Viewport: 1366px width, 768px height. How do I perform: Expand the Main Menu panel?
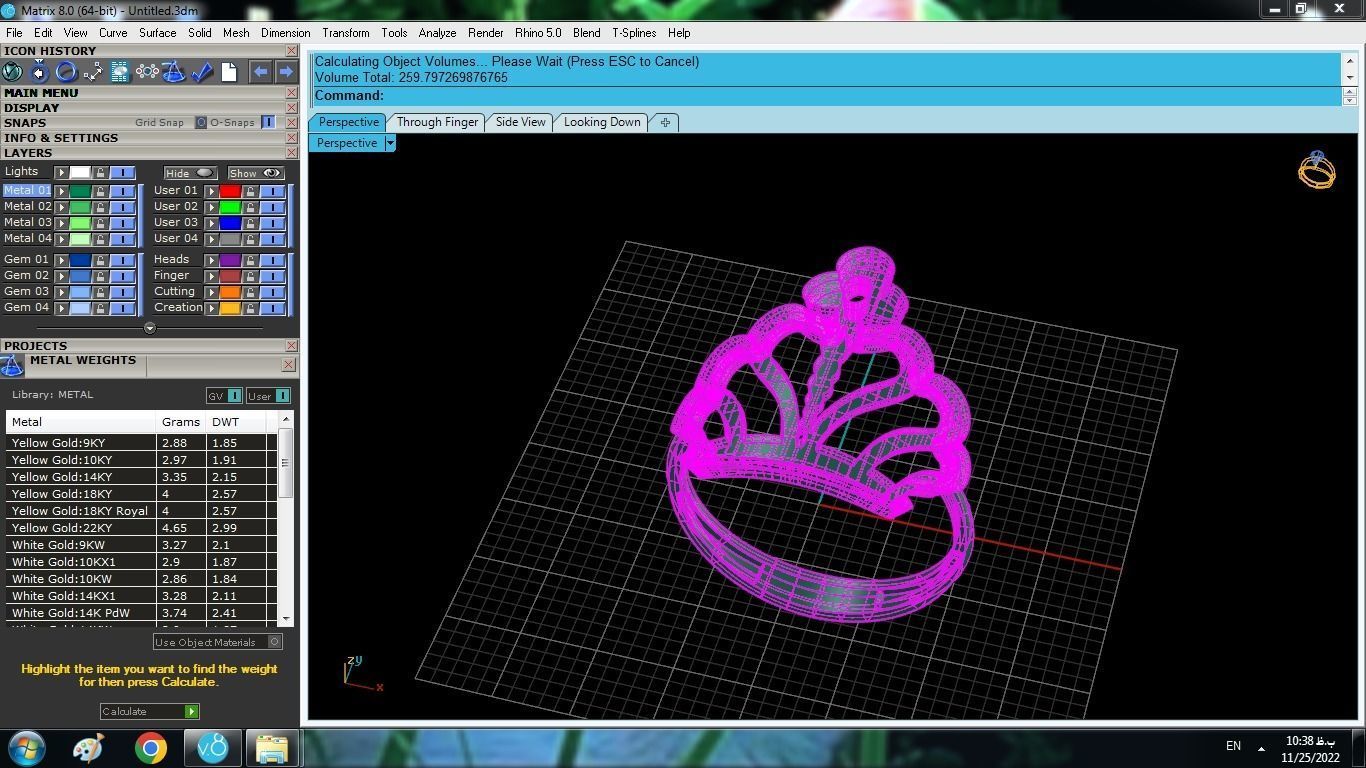[x=41, y=93]
